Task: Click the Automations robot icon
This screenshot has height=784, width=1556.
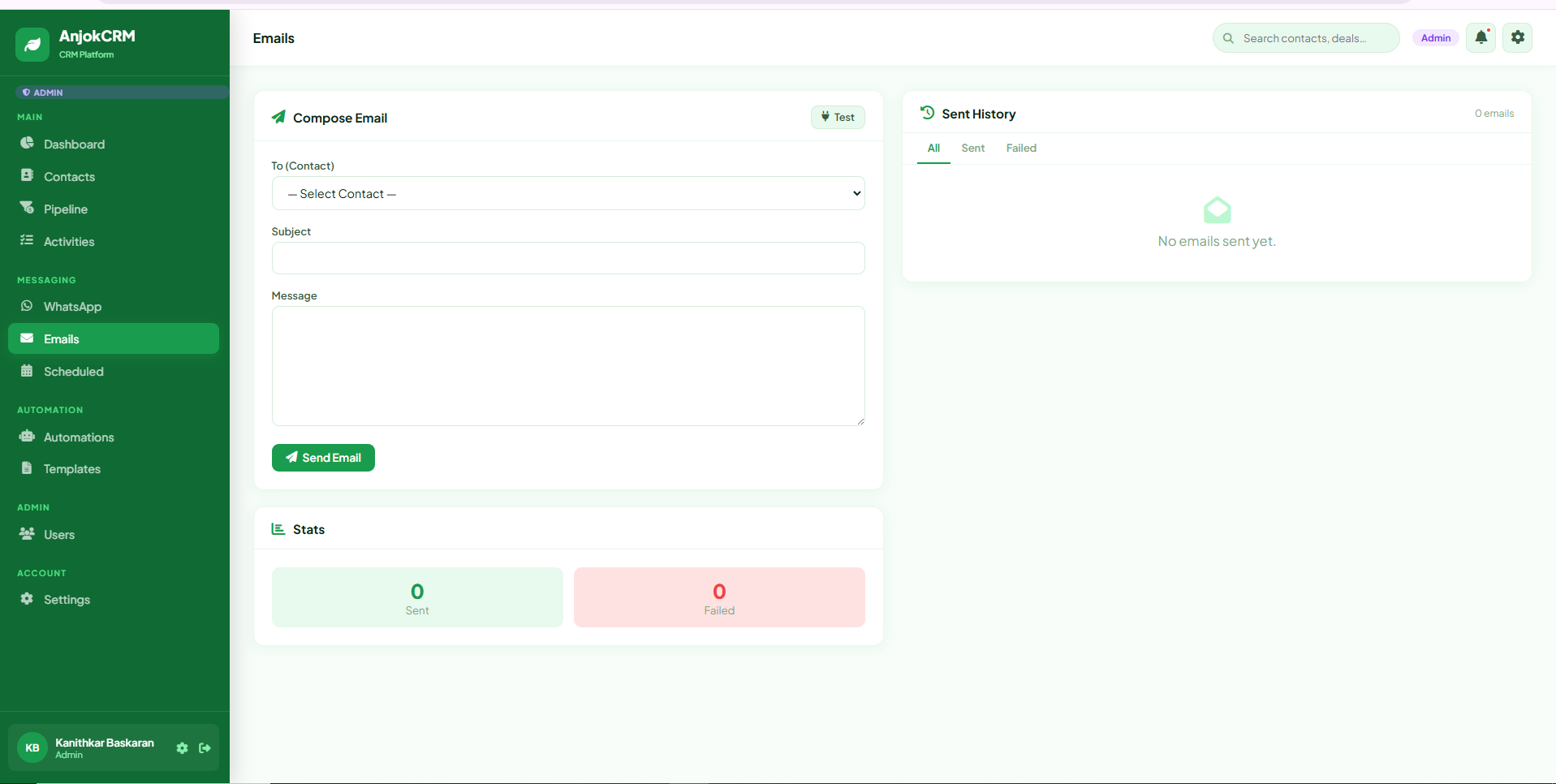Action: coord(27,437)
